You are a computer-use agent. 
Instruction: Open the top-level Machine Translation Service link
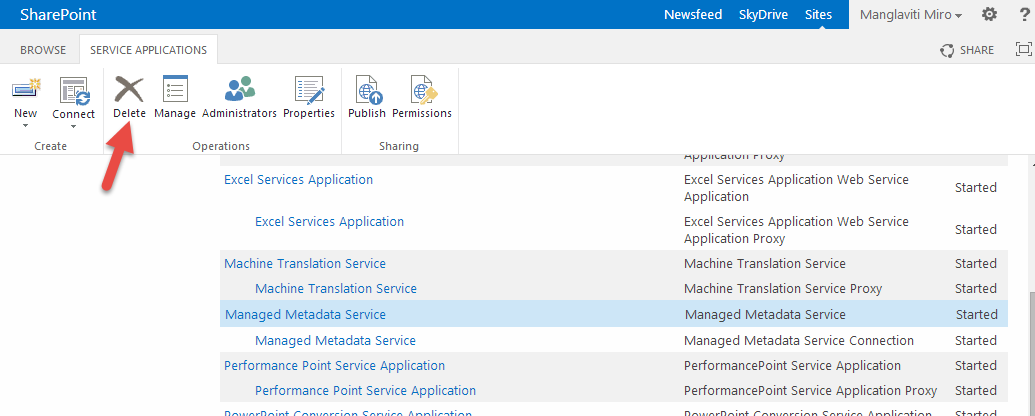(305, 263)
